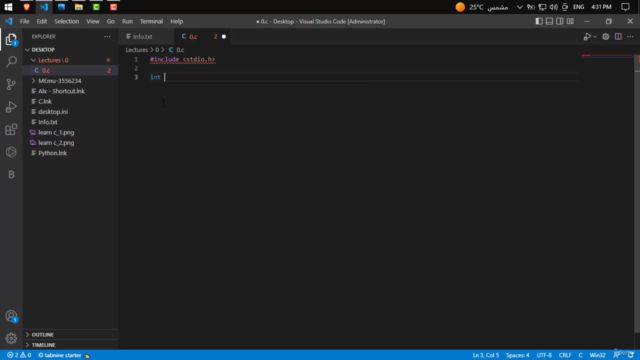This screenshot has height=360, width=640.
Task: Open problems errors and warnings status
Action: click(19, 355)
